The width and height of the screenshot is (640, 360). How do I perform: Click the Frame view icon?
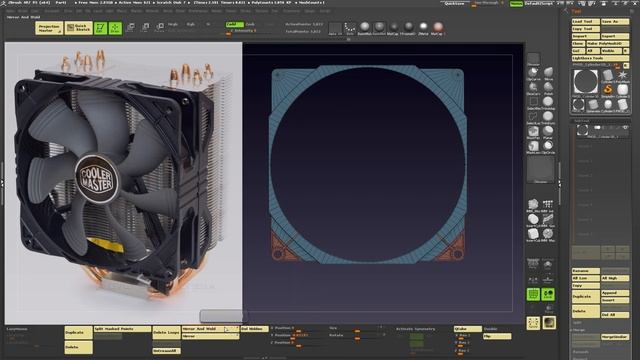point(533,323)
